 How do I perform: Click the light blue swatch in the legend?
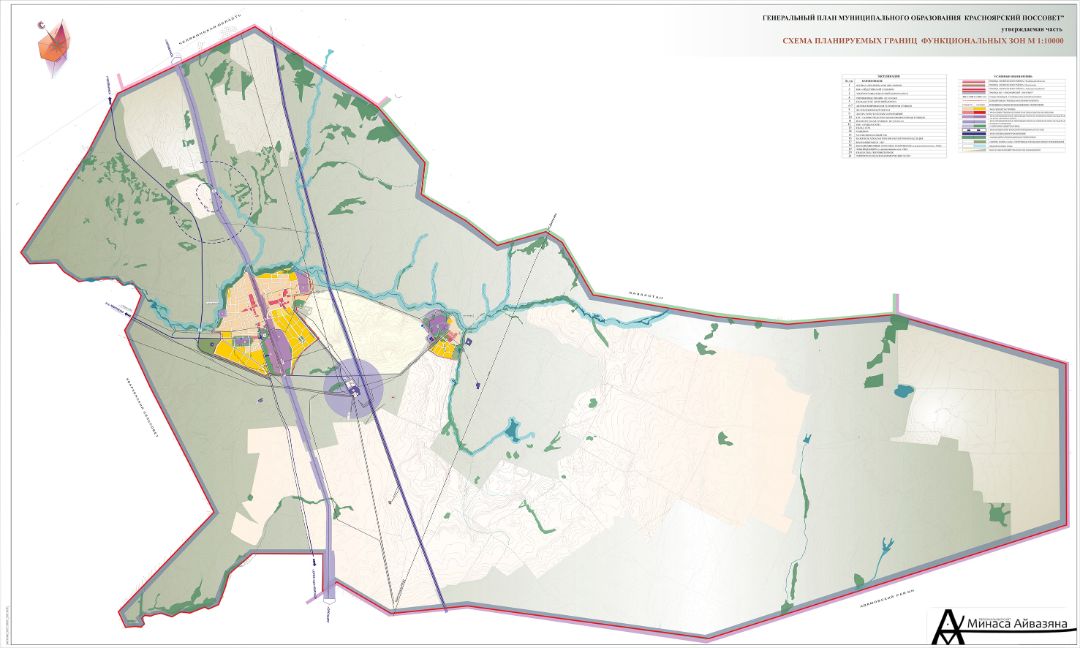[x=979, y=146]
